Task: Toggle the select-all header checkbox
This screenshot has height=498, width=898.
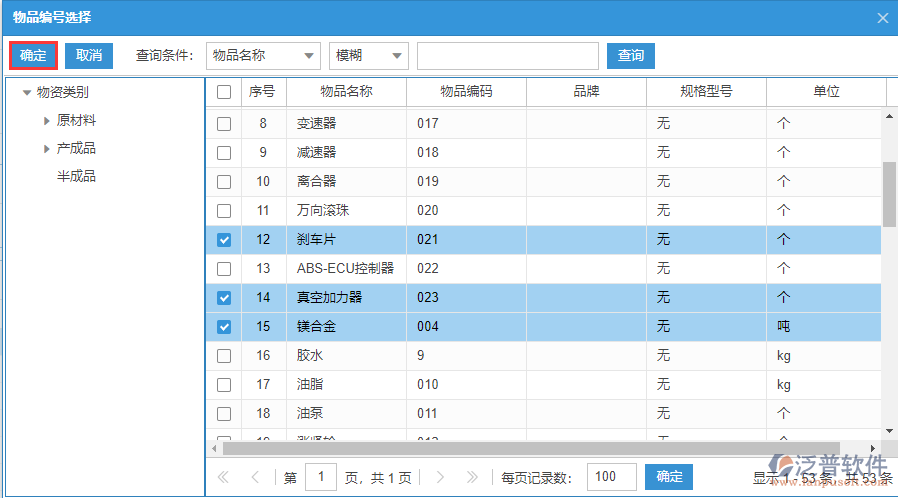Action: tap(224, 92)
